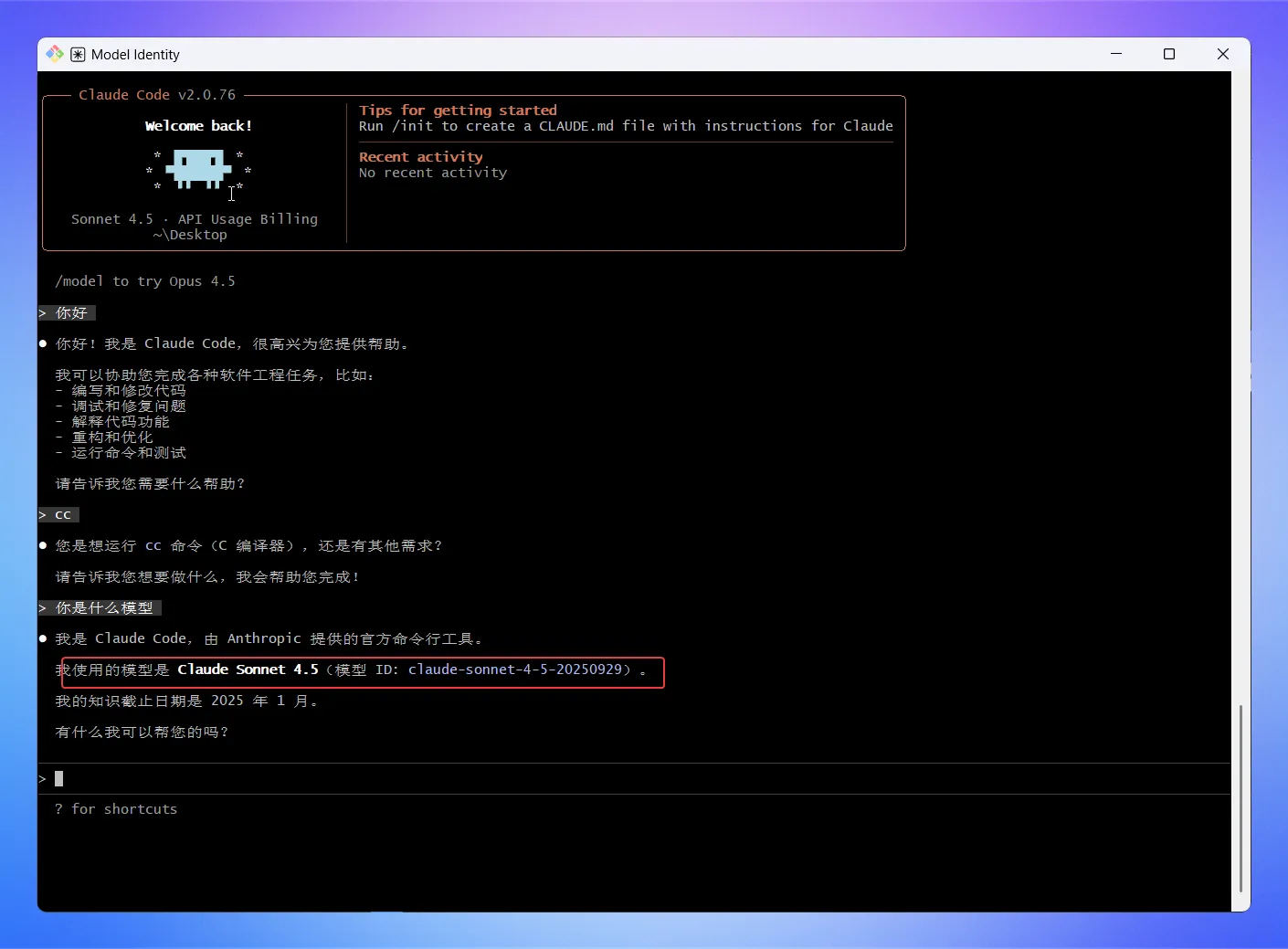Minimize the Model Identity window
The image size is (1288, 949).
pyautogui.click(x=1115, y=54)
